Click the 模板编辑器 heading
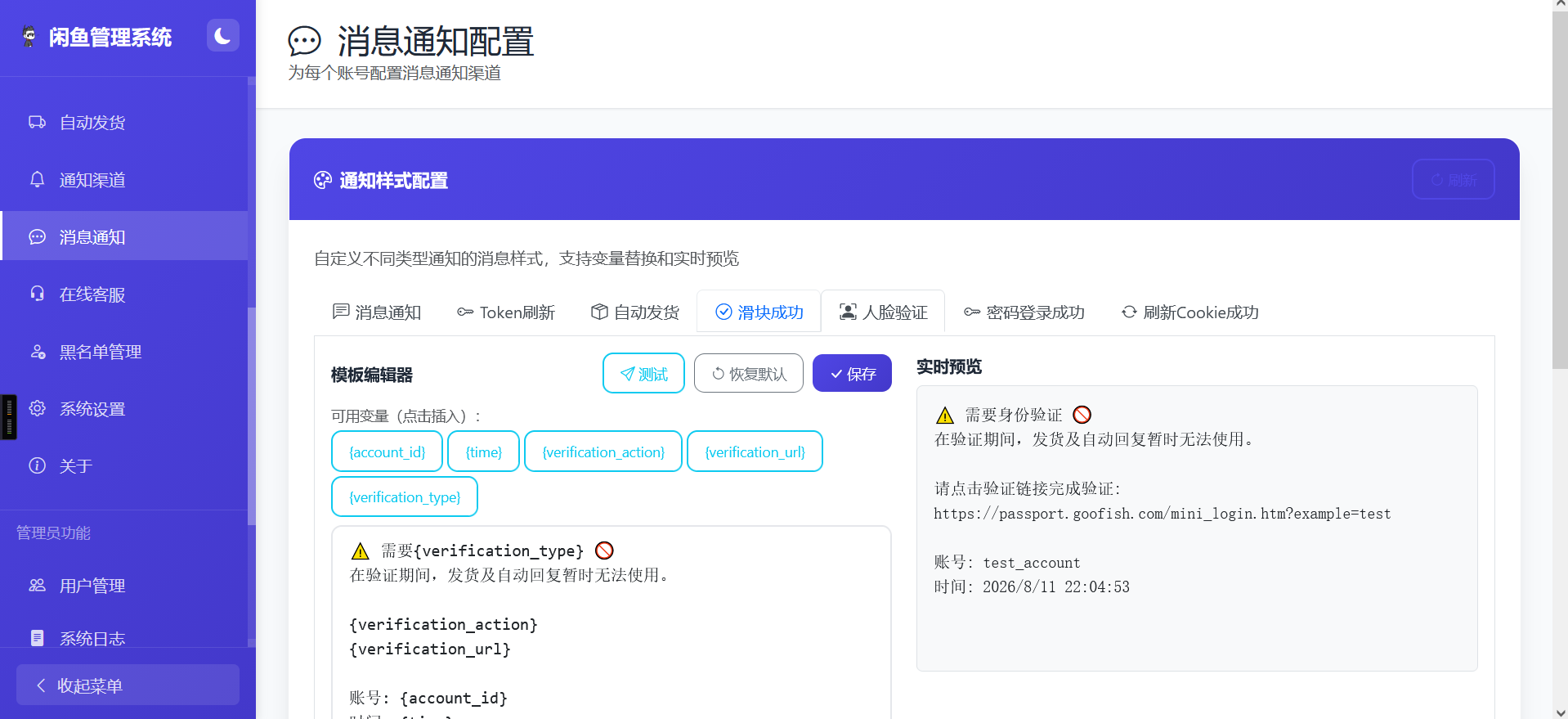 click(x=372, y=375)
